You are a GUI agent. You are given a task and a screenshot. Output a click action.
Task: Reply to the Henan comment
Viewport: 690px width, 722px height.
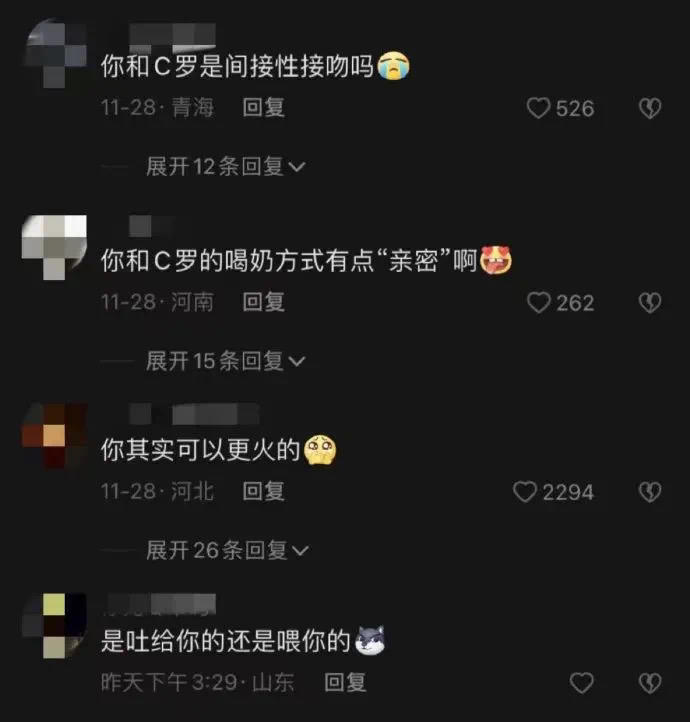(263, 302)
